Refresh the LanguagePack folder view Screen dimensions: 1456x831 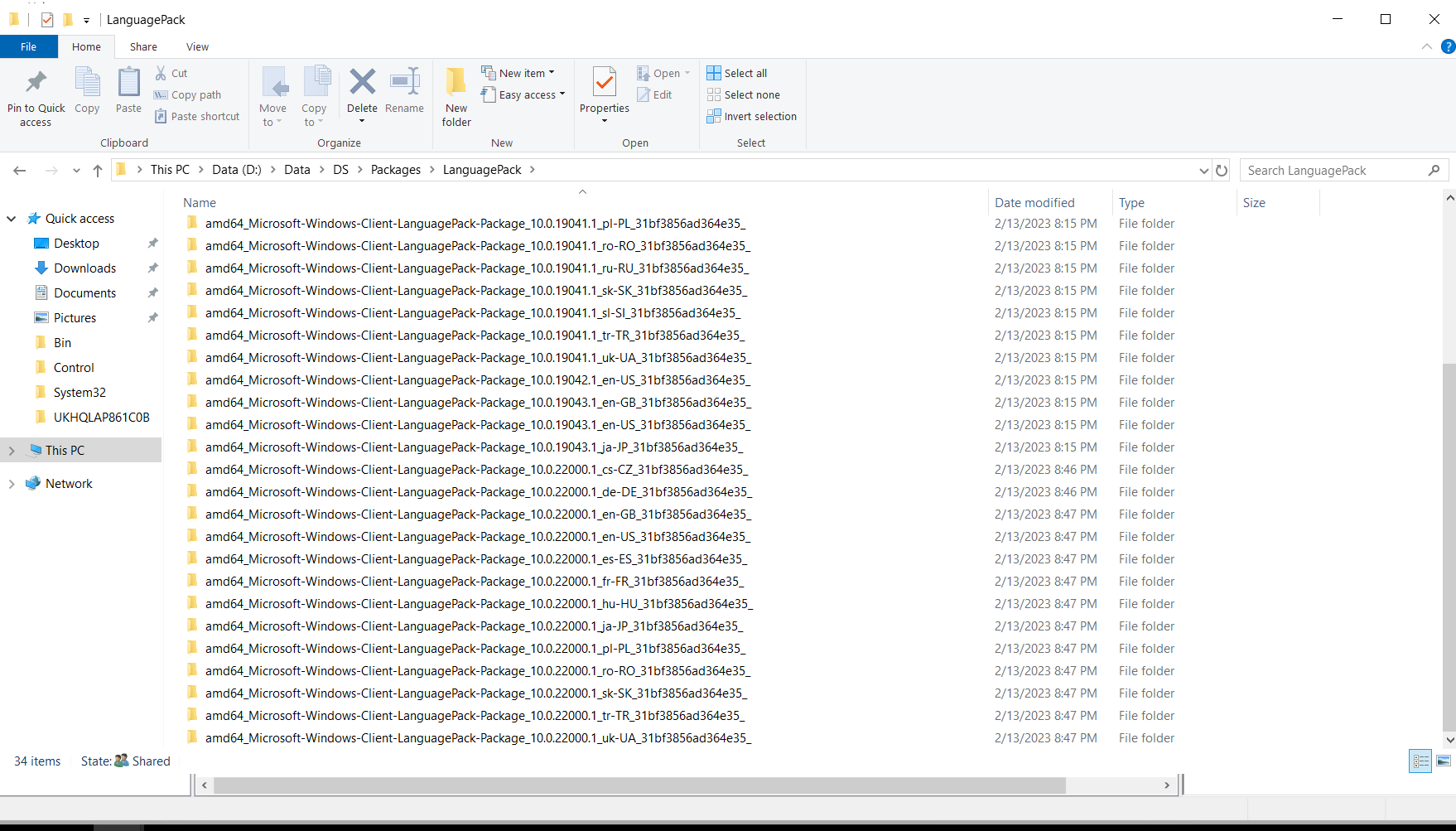tap(1222, 170)
